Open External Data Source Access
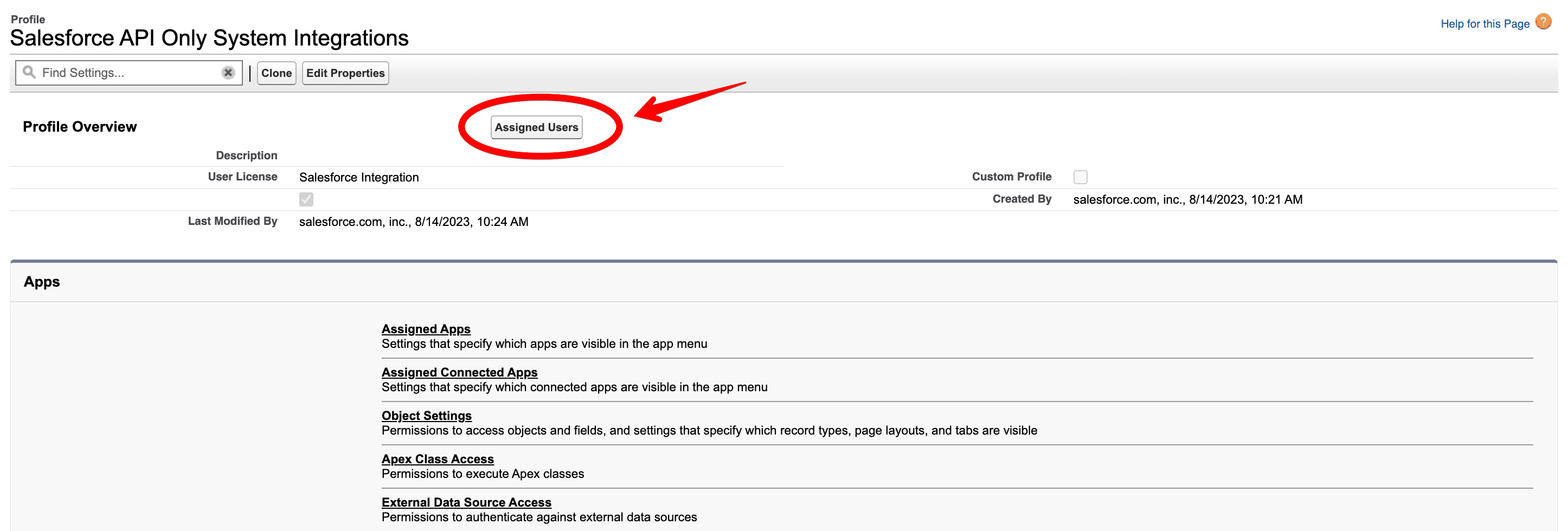1568x531 pixels. [466, 502]
